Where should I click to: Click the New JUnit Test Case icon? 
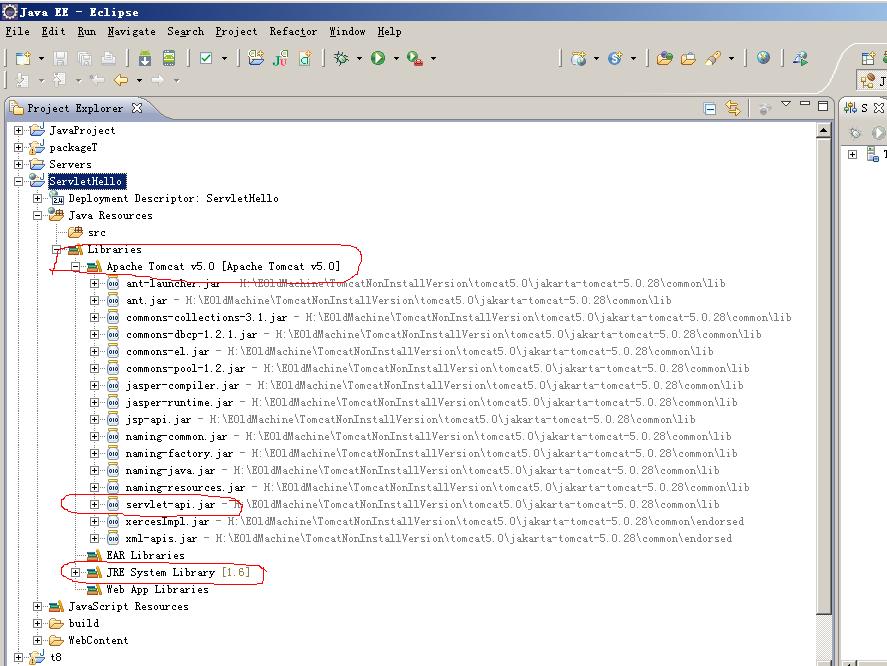click(281, 58)
